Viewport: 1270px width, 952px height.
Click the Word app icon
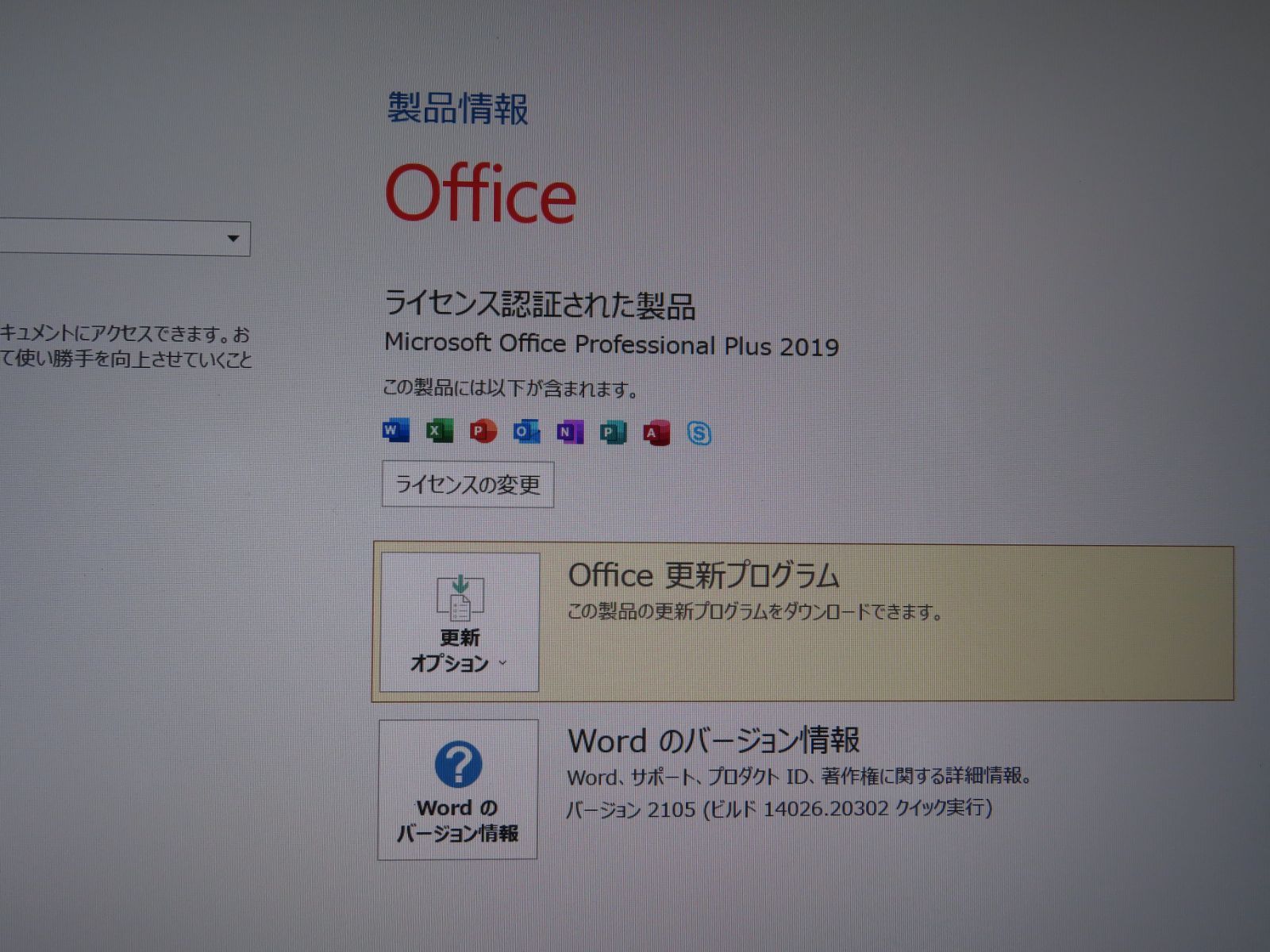coord(395,430)
